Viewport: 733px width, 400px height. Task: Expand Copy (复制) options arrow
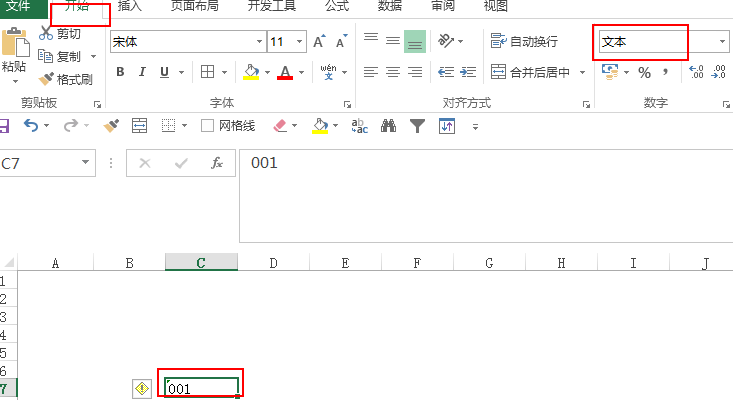(x=93, y=57)
